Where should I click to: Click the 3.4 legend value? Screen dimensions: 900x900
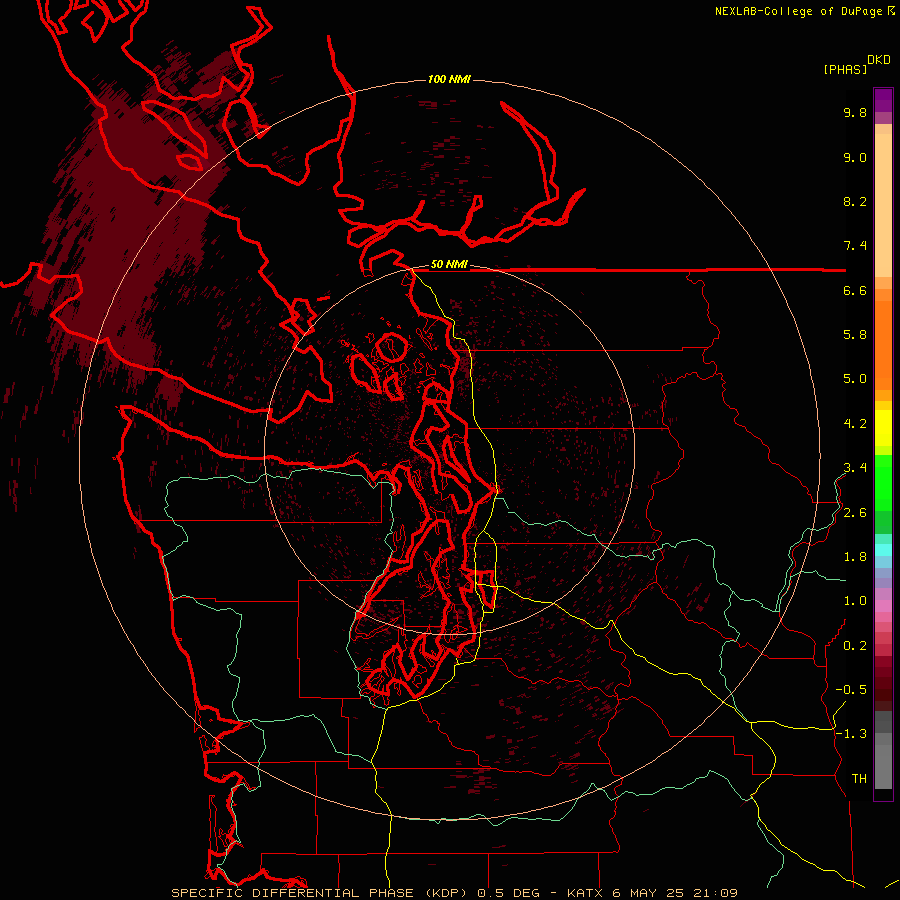(855, 468)
